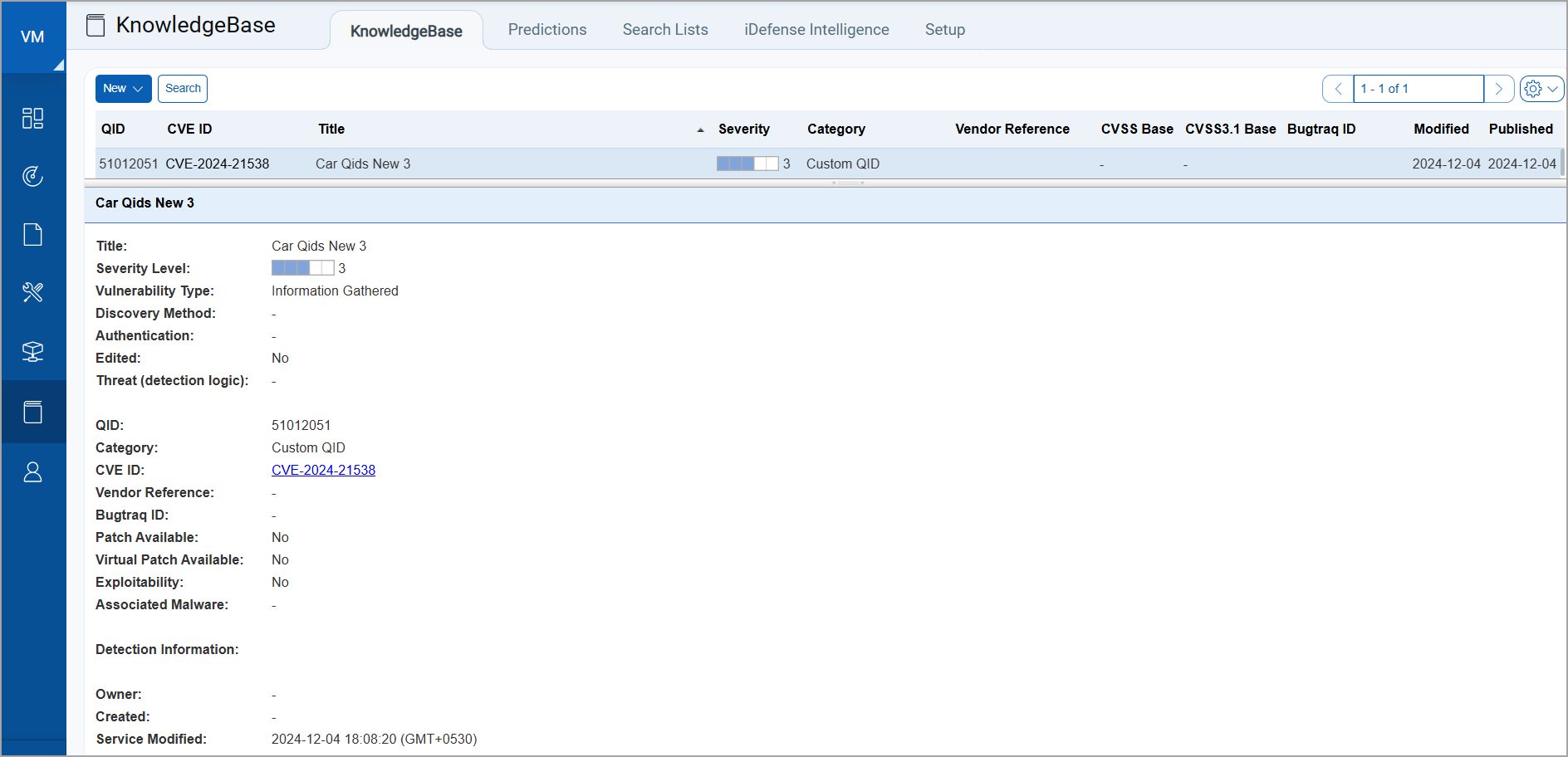This screenshot has width=1568, height=757.
Task: Click the page range field showing 1 - 1 of 1
Action: tap(1417, 89)
